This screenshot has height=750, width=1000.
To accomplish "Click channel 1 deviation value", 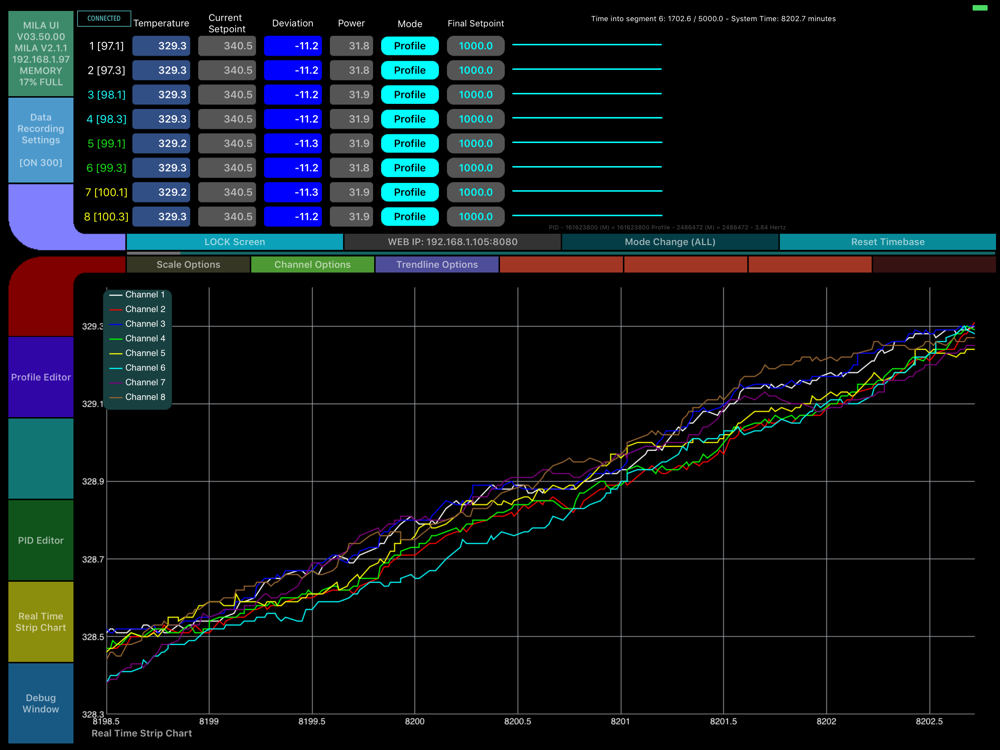I will tap(293, 46).
